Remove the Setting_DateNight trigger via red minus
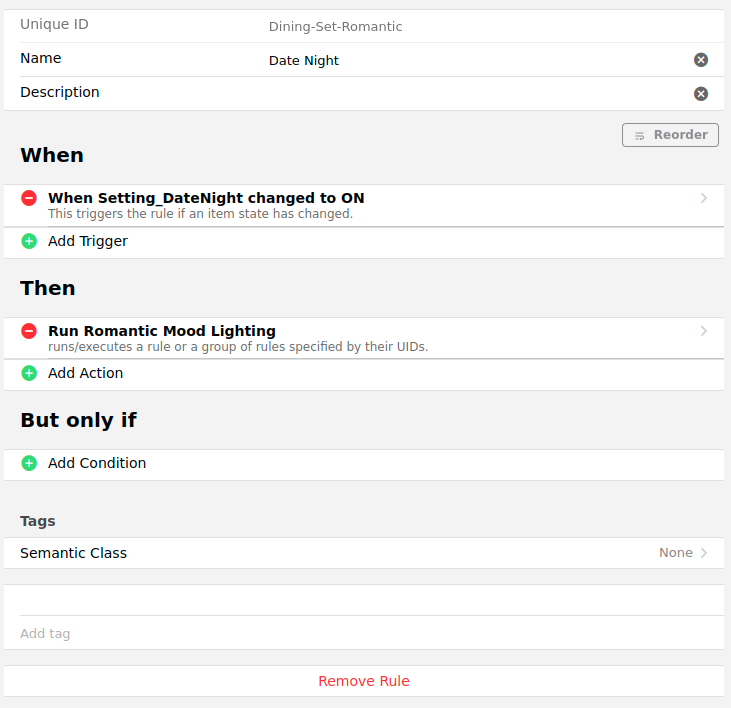Image resolution: width=731 pixels, height=708 pixels. (x=29, y=198)
